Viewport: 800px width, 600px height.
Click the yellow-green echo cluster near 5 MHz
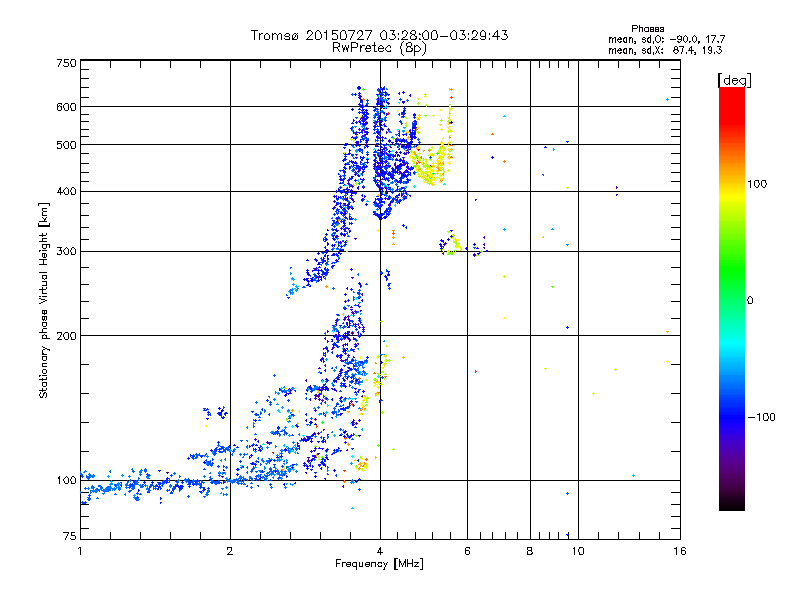[431, 164]
